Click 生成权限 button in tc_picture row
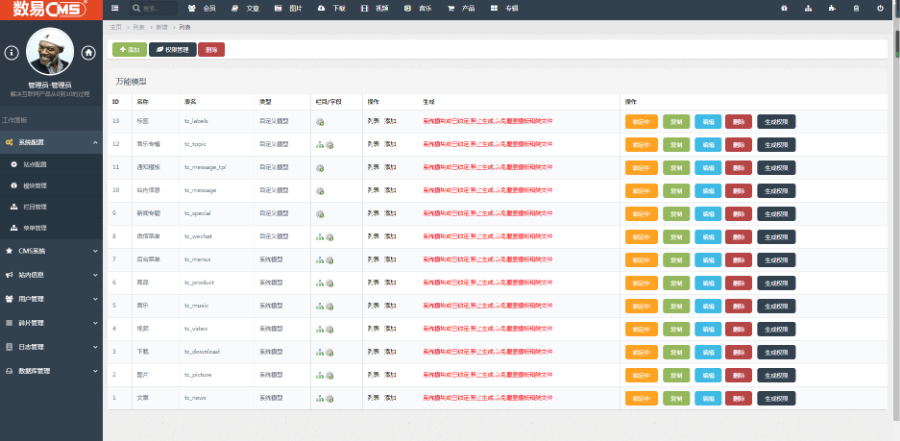Image resolution: width=900 pixels, height=441 pixels. click(776, 375)
